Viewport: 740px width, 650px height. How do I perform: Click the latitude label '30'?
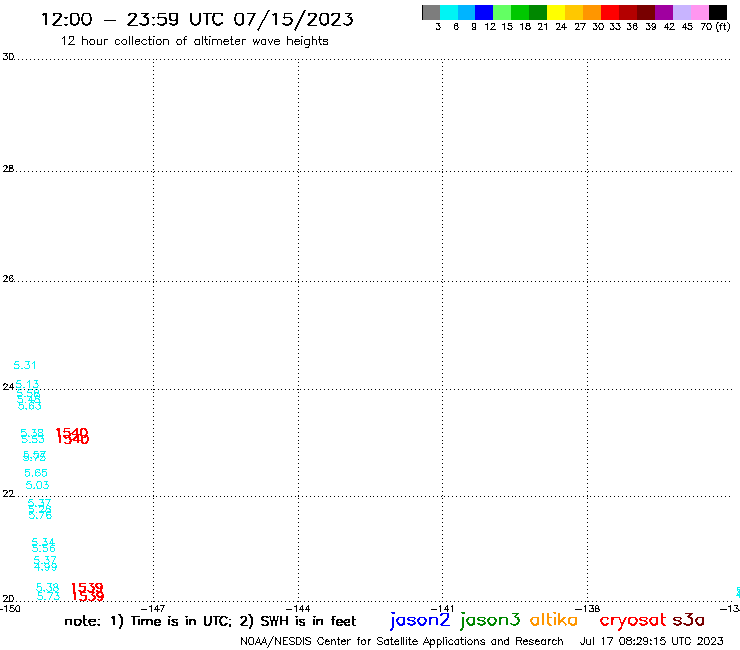click(x=8, y=57)
